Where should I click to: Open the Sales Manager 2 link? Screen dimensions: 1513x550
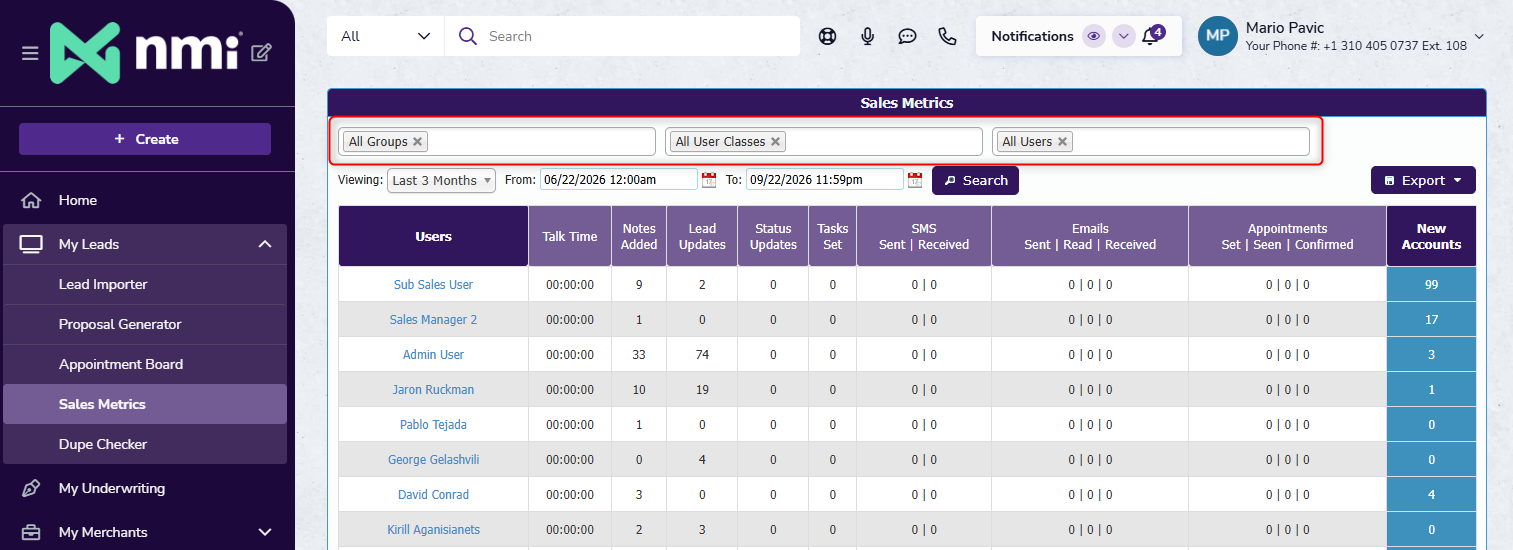click(x=433, y=320)
